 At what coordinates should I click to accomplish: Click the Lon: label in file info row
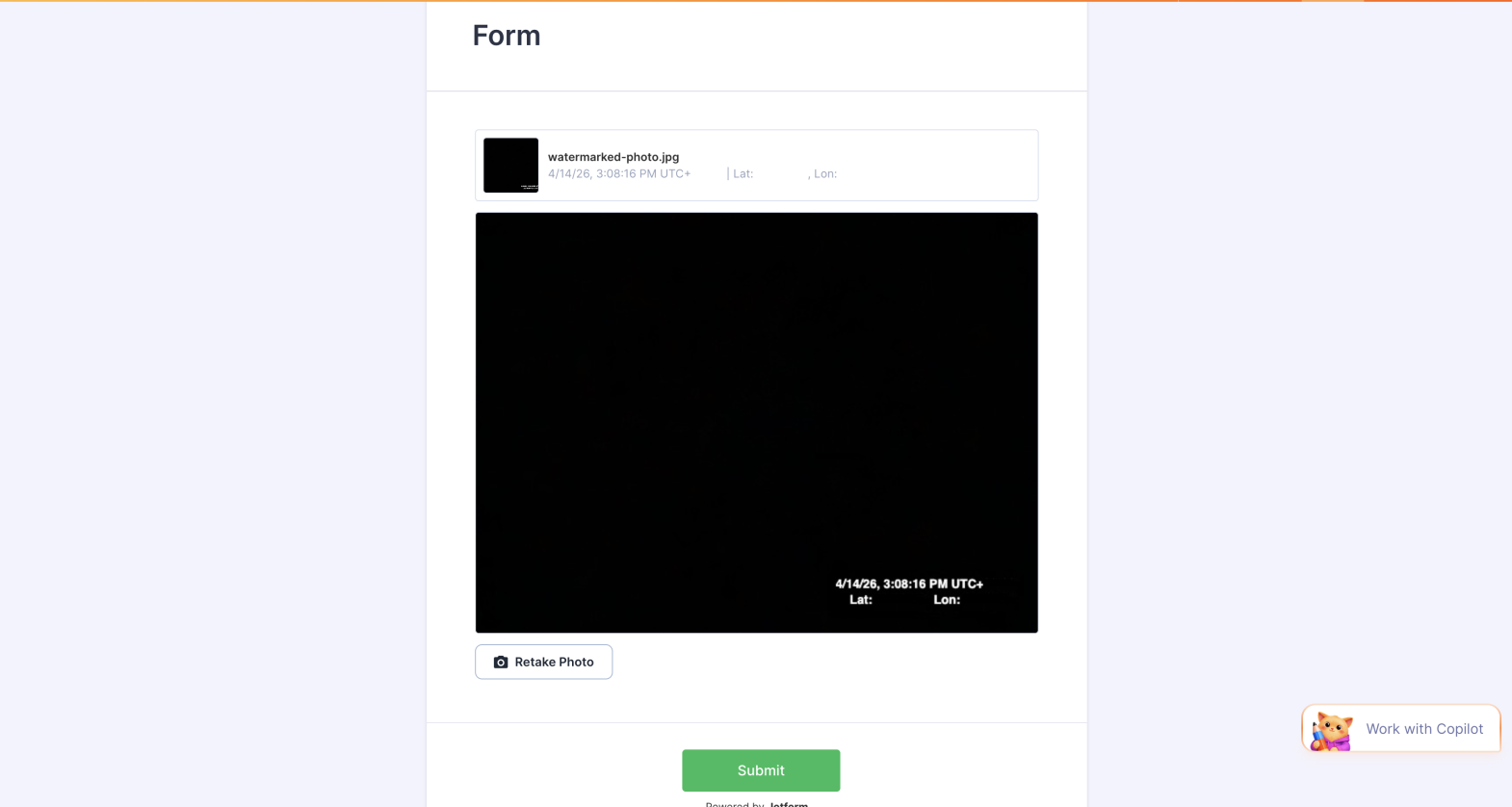coord(825,174)
